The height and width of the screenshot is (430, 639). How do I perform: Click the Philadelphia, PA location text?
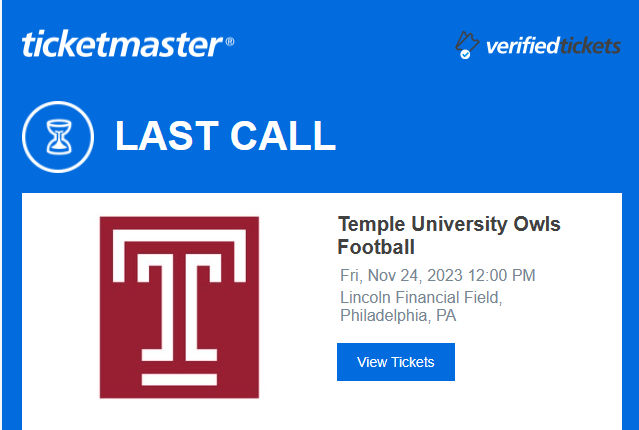(398, 316)
